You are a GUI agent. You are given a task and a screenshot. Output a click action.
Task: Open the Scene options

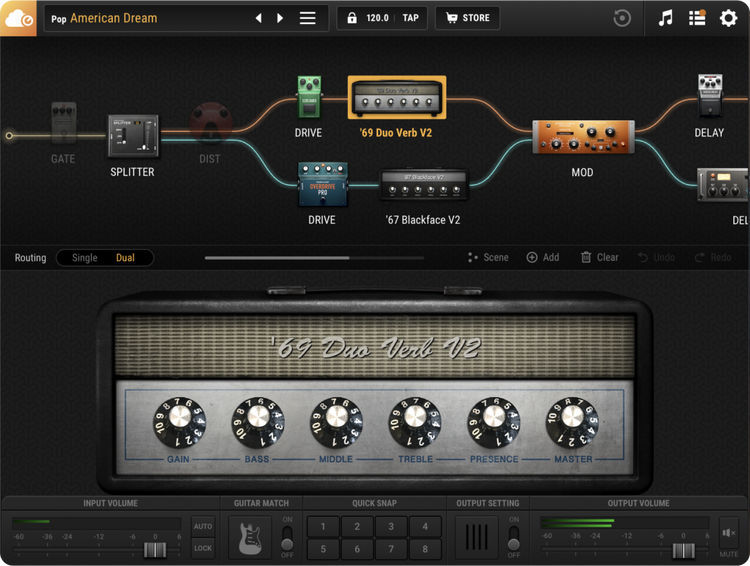pyautogui.click(x=488, y=257)
